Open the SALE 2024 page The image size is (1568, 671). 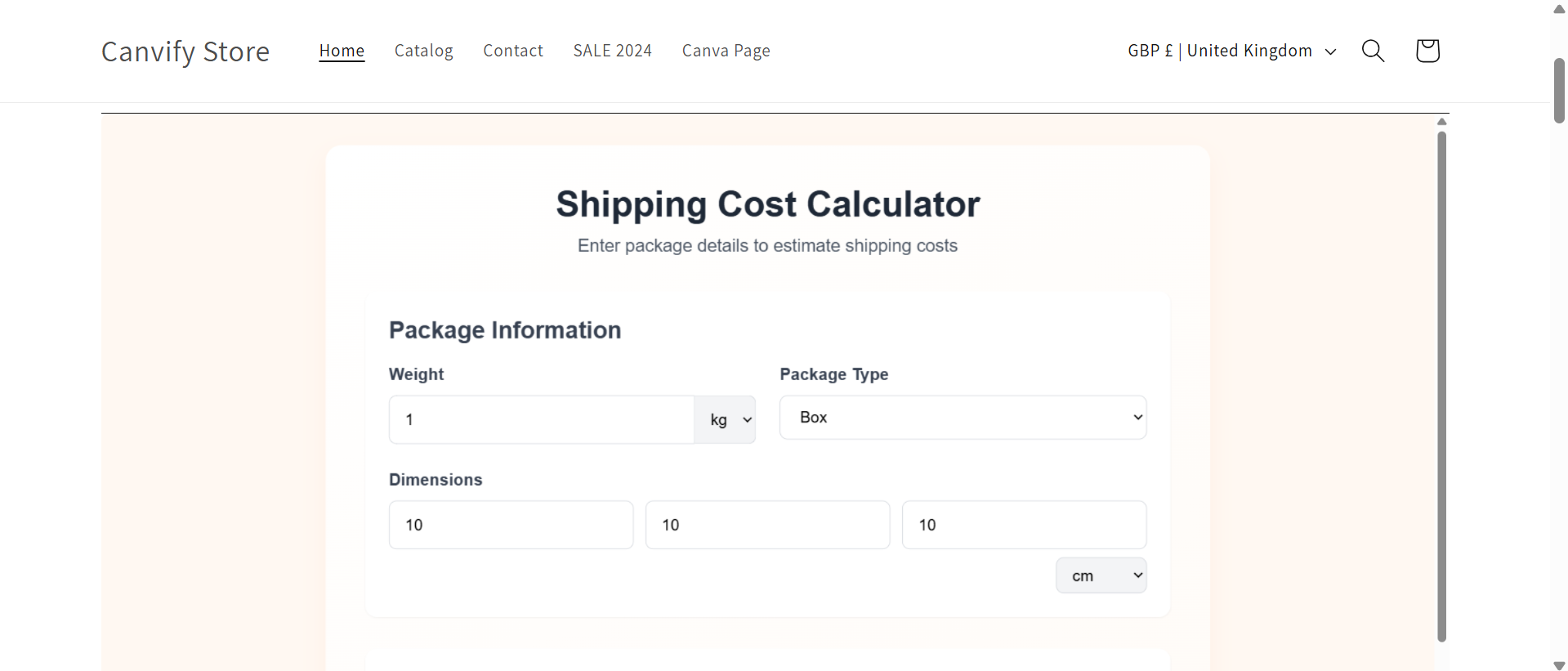tap(612, 51)
